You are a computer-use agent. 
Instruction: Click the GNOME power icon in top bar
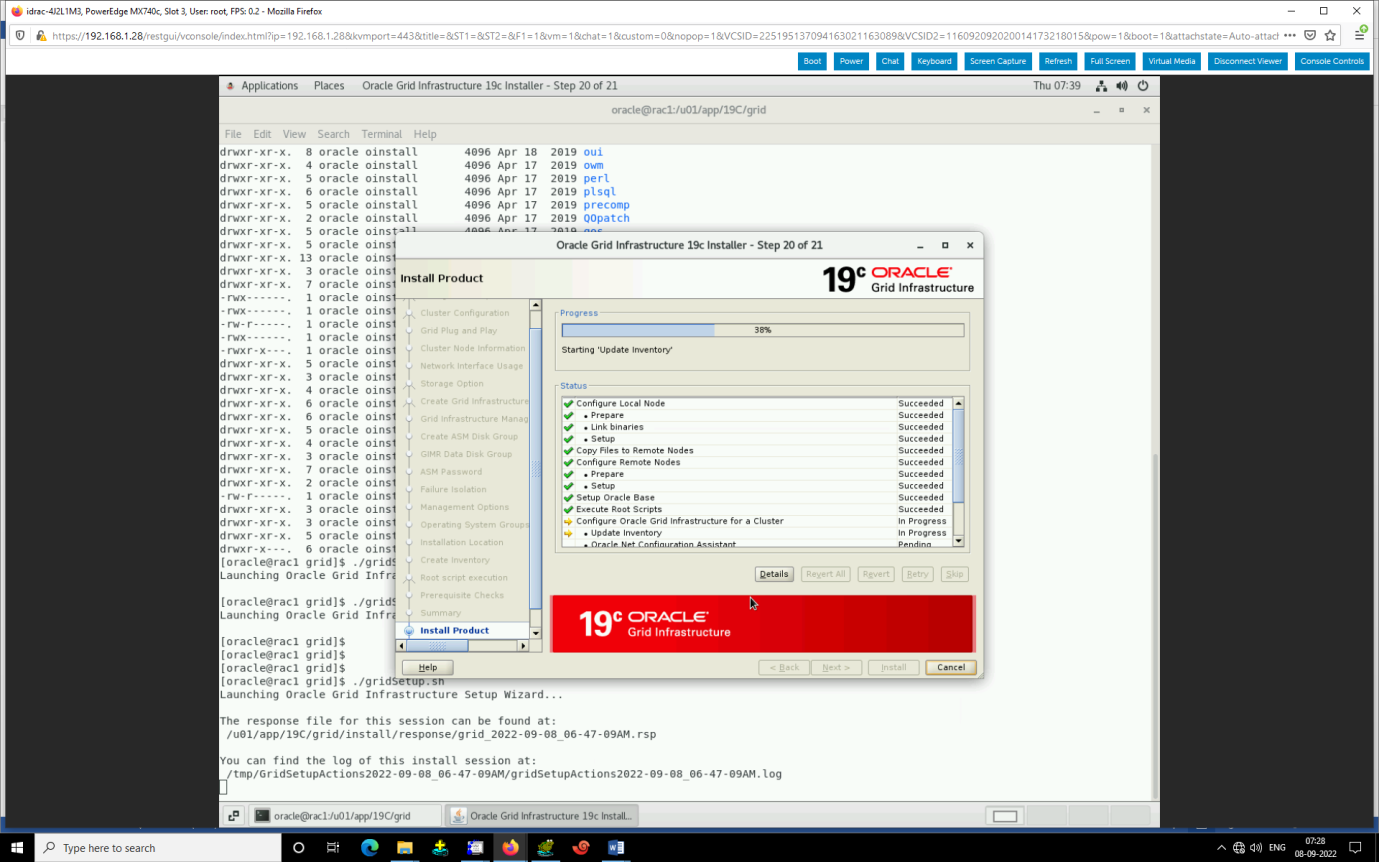[x=1142, y=86]
